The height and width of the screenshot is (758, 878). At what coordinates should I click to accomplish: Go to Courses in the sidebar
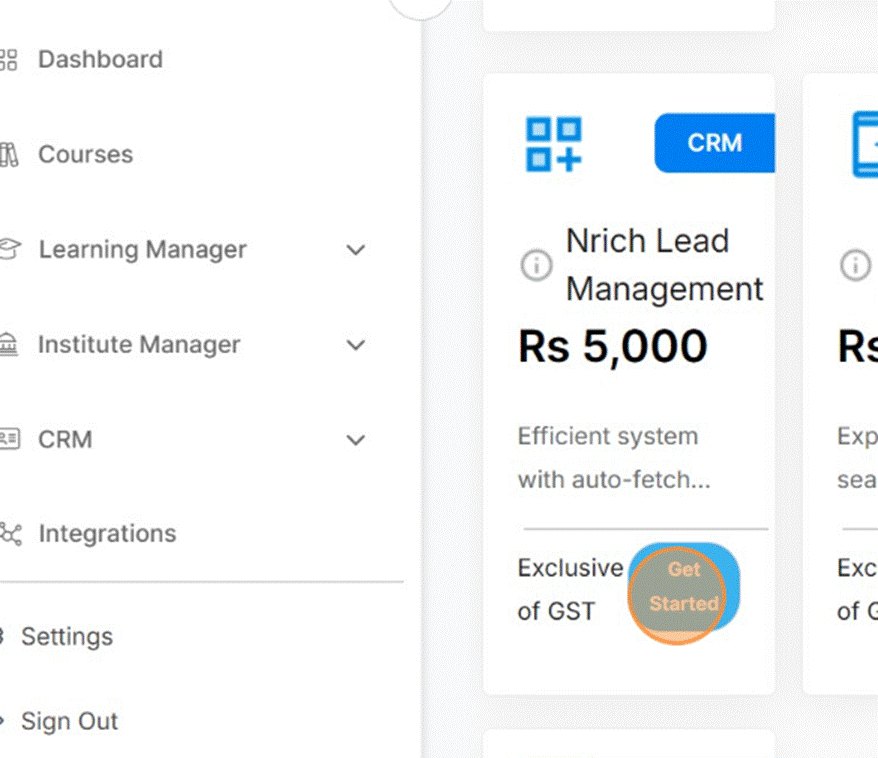click(85, 155)
